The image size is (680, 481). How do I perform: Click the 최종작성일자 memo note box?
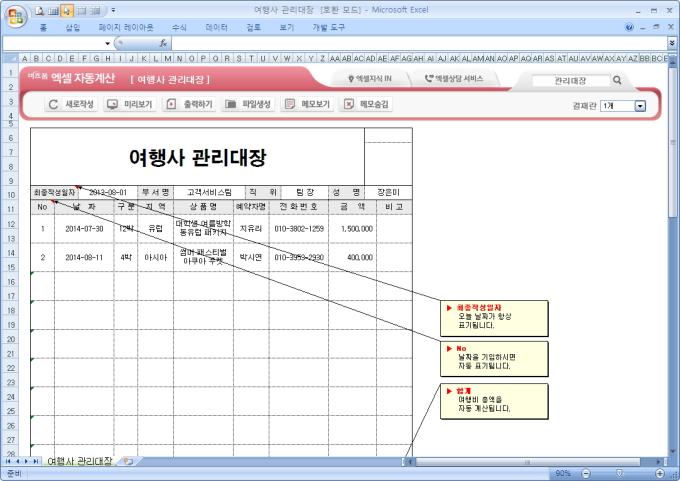click(x=494, y=318)
